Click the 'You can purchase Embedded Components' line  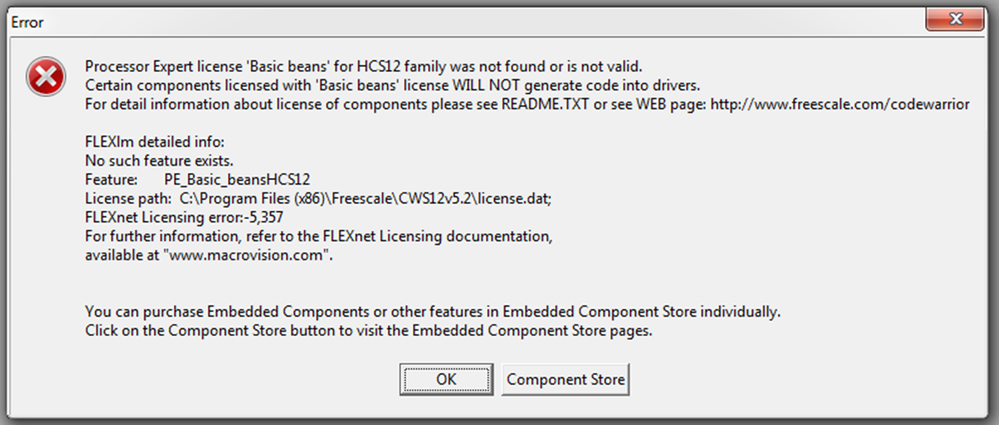[x=432, y=311]
